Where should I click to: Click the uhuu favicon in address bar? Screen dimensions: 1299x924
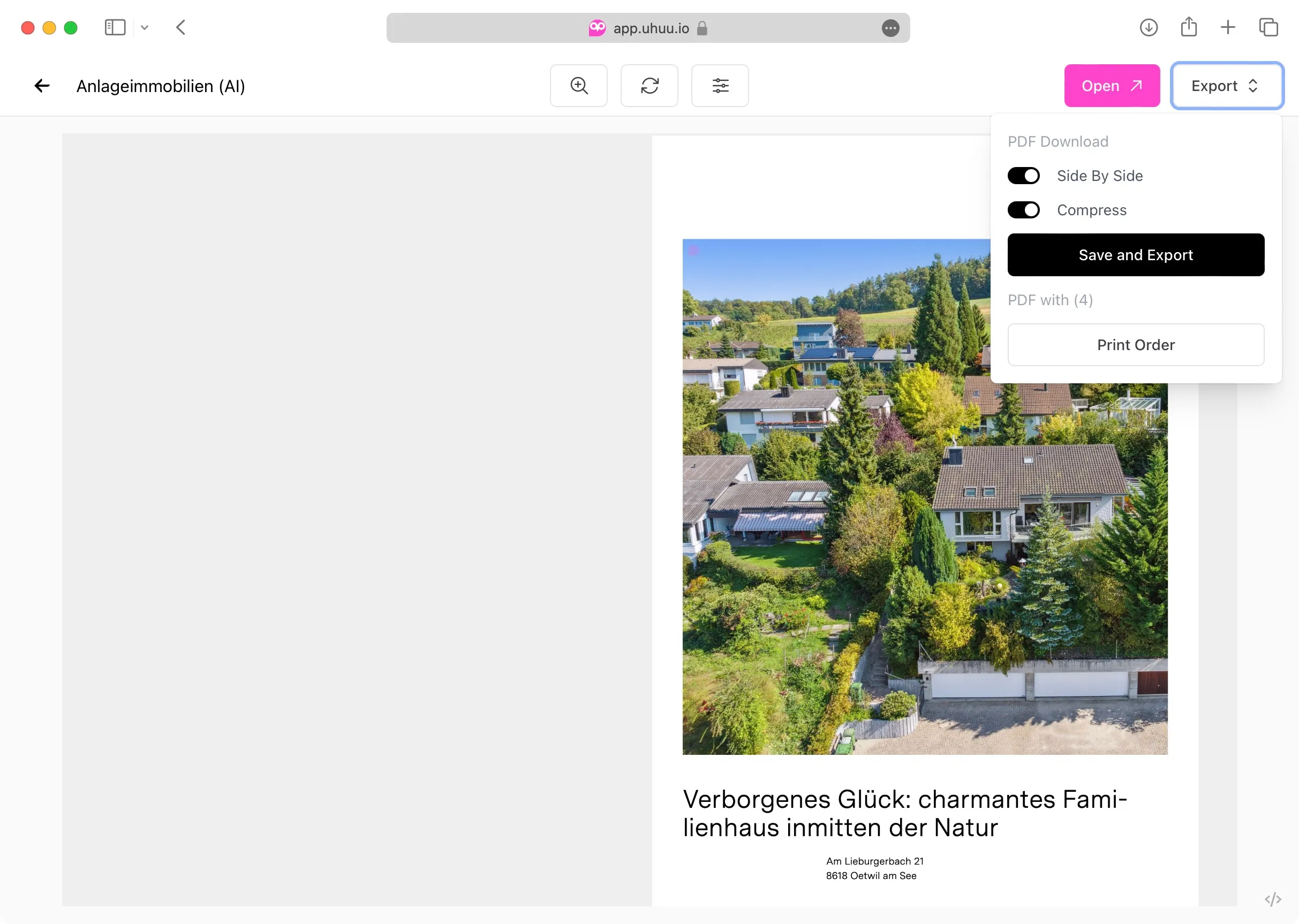(x=597, y=28)
